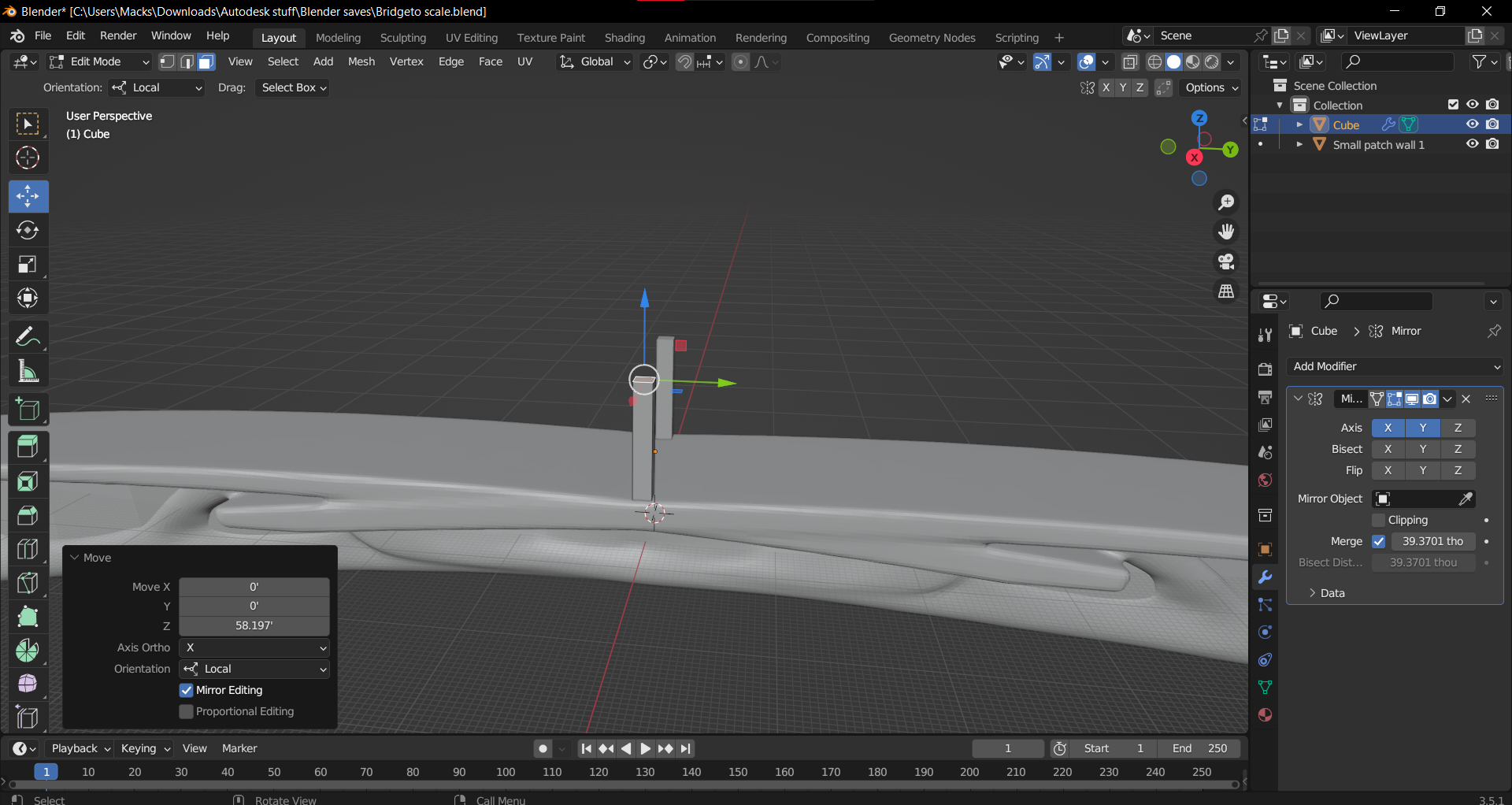Screen dimensions: 1512x805
Task: Uncheck Mirror Editing checkbox
Action: (187, 690)
